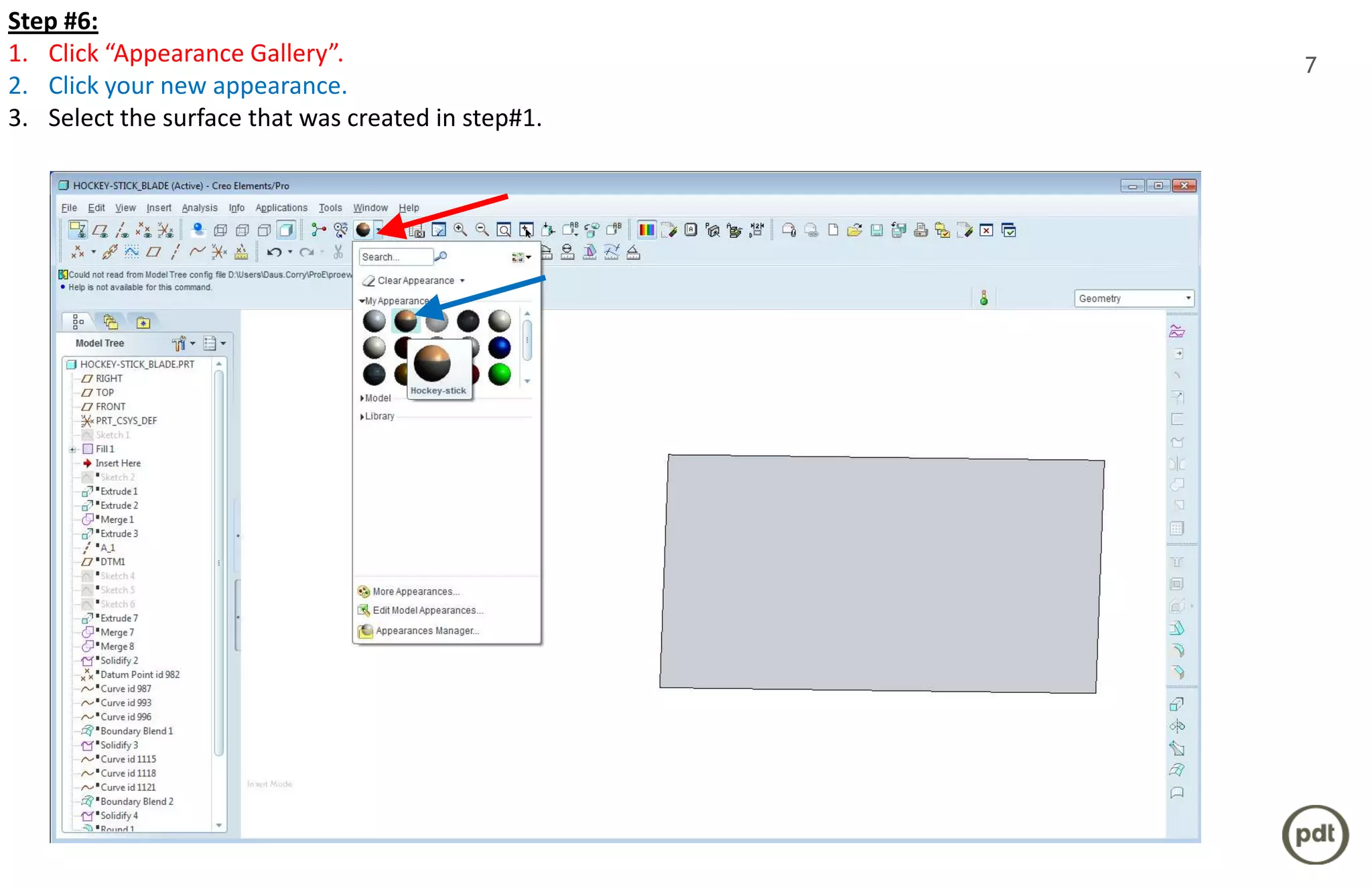The height and width of the screenshot is (888, 1372).
Task: Click the Print icon in toolbar
Action: pos(920,231)
